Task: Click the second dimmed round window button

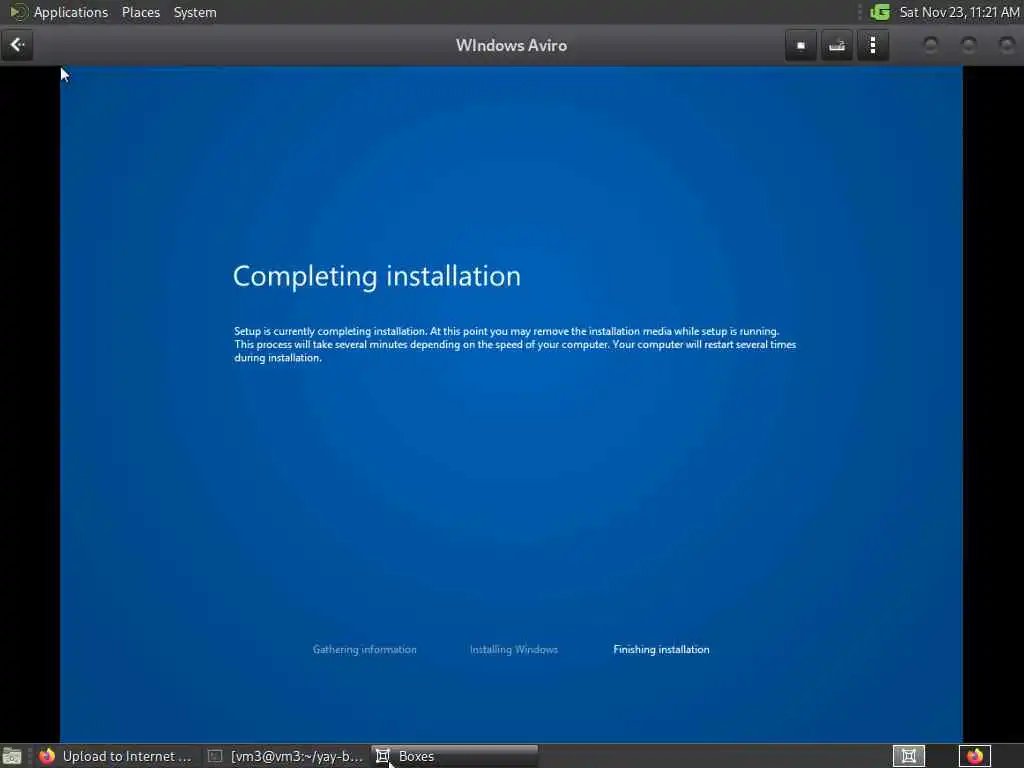Action: [x=968, y=45]
